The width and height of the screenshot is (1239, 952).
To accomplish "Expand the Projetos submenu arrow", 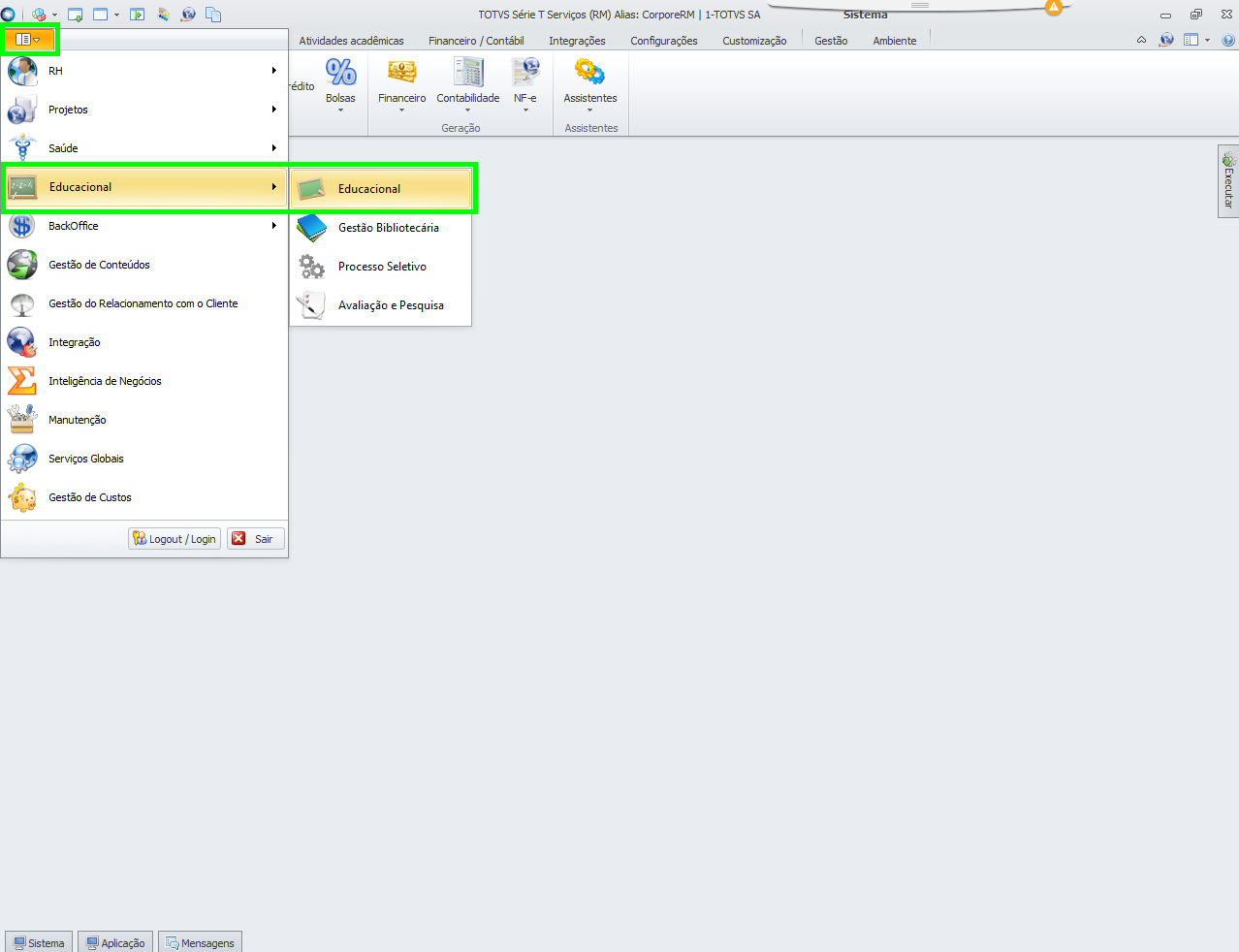I will point(274,110).
